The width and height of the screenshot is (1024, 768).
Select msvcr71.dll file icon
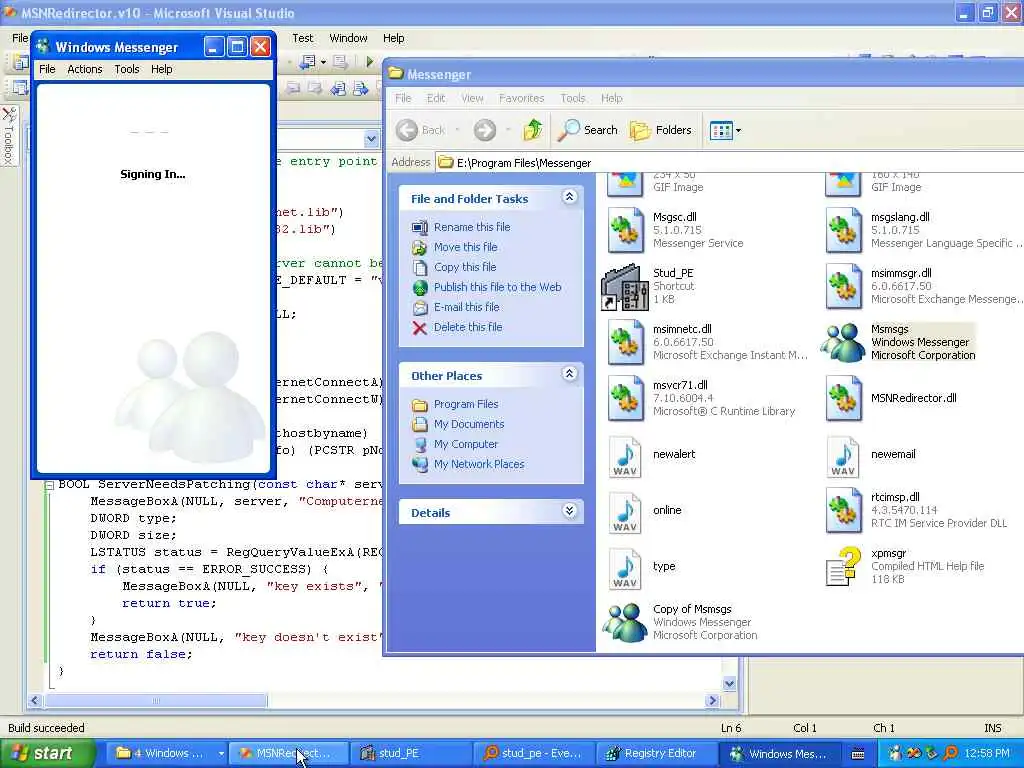(625, 398)
